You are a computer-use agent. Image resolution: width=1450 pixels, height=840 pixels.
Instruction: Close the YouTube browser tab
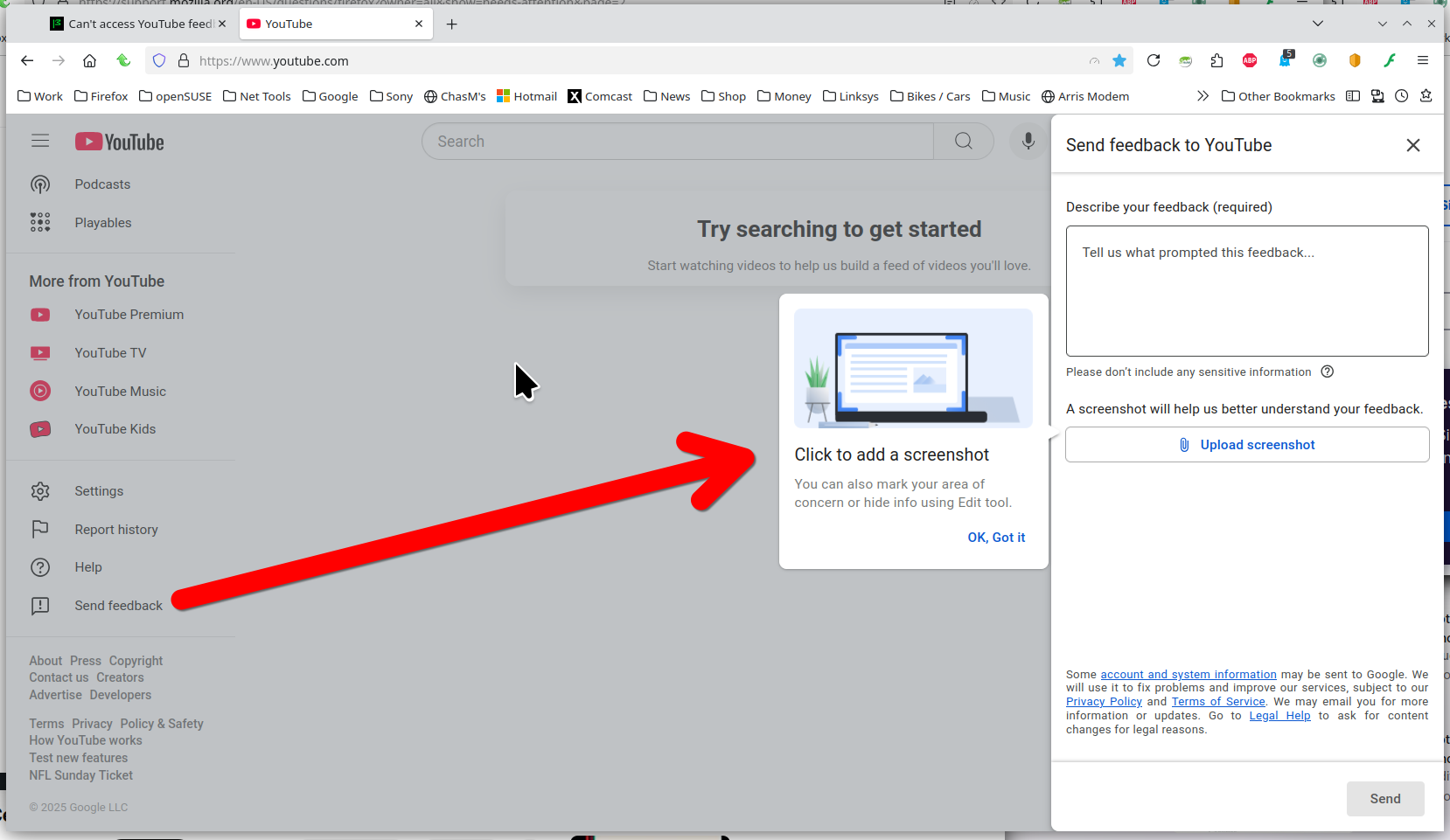pos(419,24)
